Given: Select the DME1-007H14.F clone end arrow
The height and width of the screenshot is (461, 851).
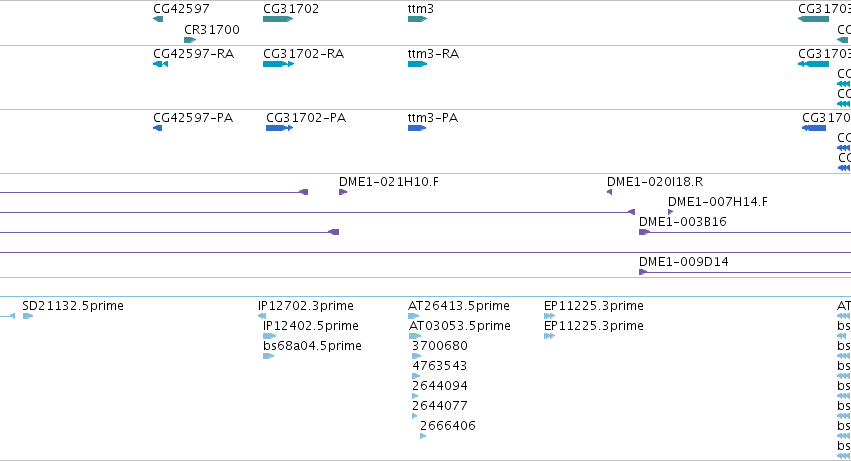Looking at the screenshot, I should [671, 212].
